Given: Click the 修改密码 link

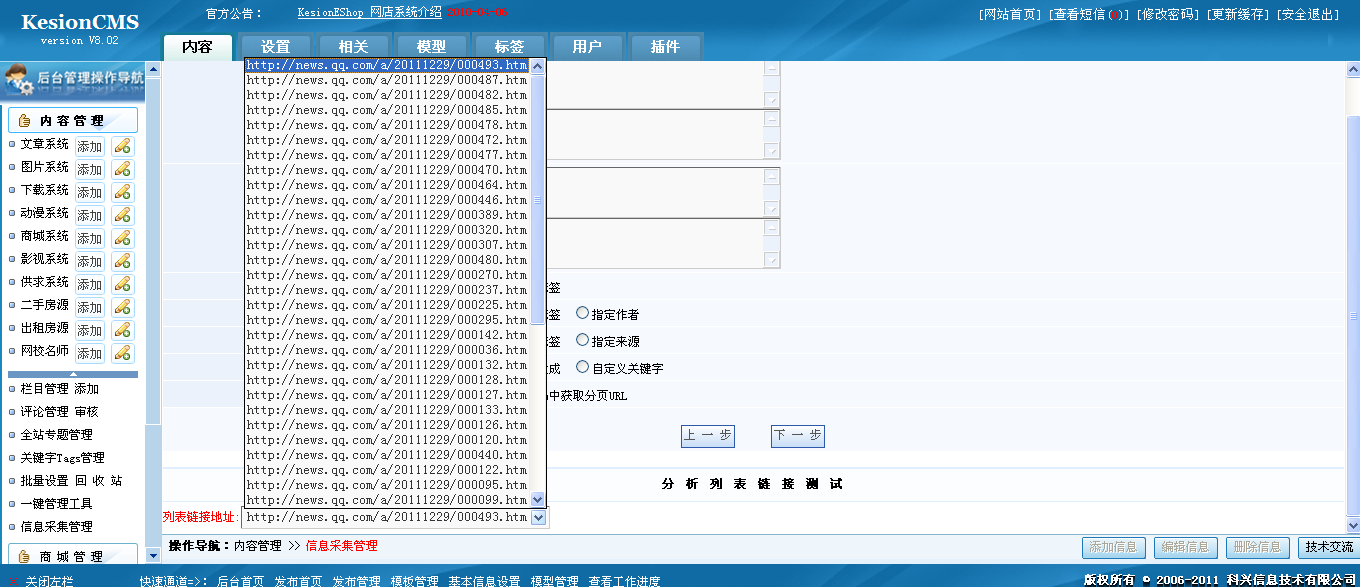Looking at the screenshot, I should tap(1167, 14).
